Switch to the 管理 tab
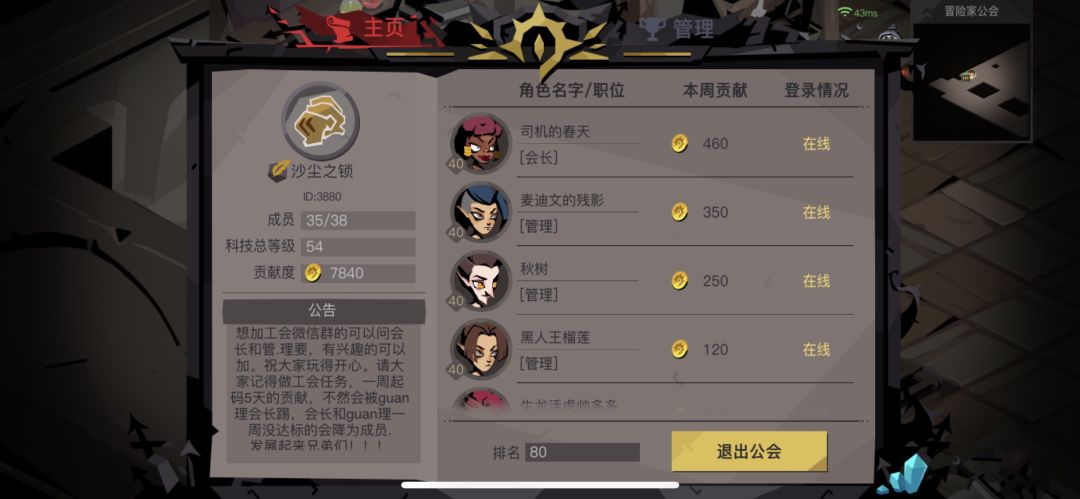This screenshot has height=499, width=1080. 677,28
